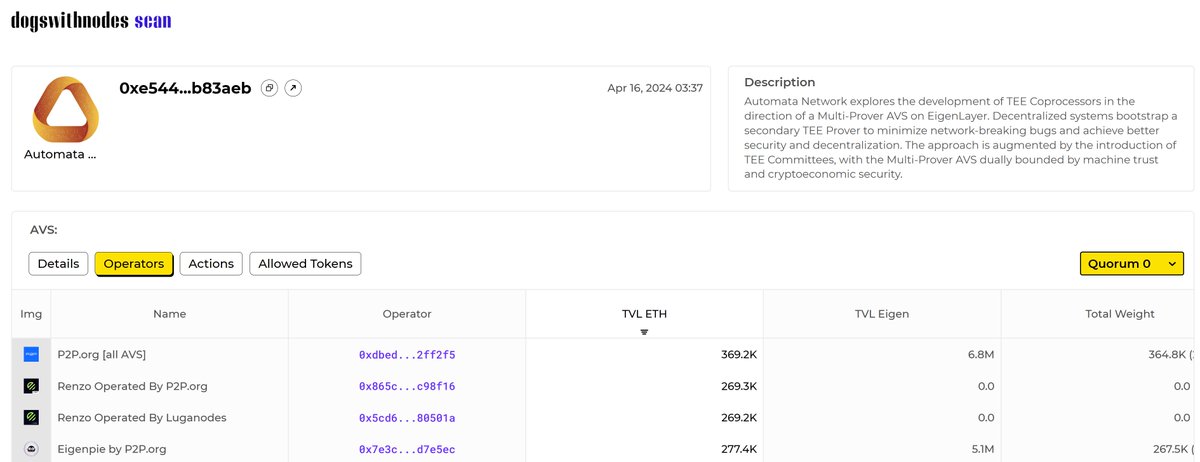Click the Description heading
This screenshot has width=1200, height=462.
click(x=780, y=82)
